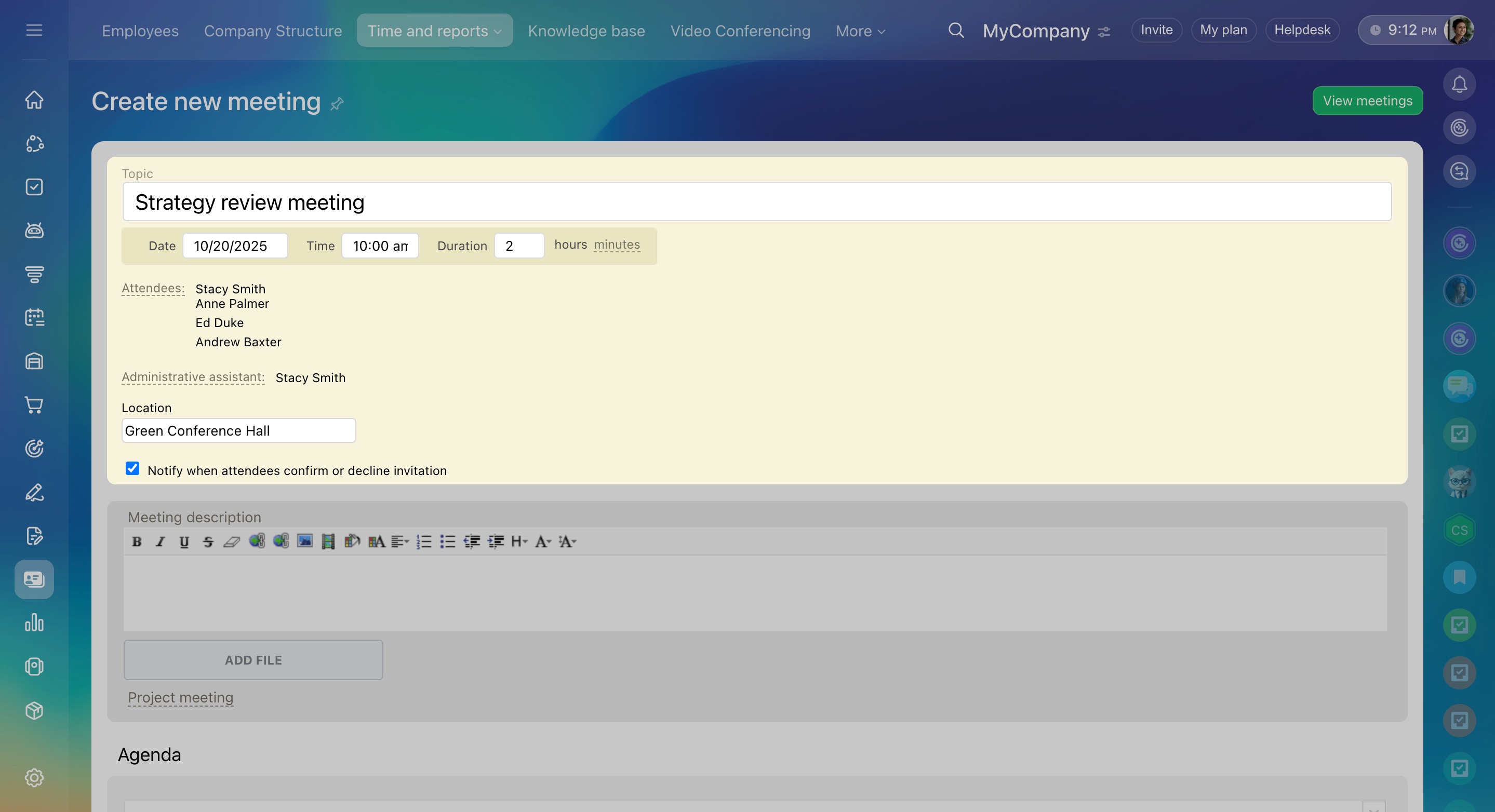Open notifications bell in right panel
The width and height of the screenshot is (1495, 812).
point(1459,85)
